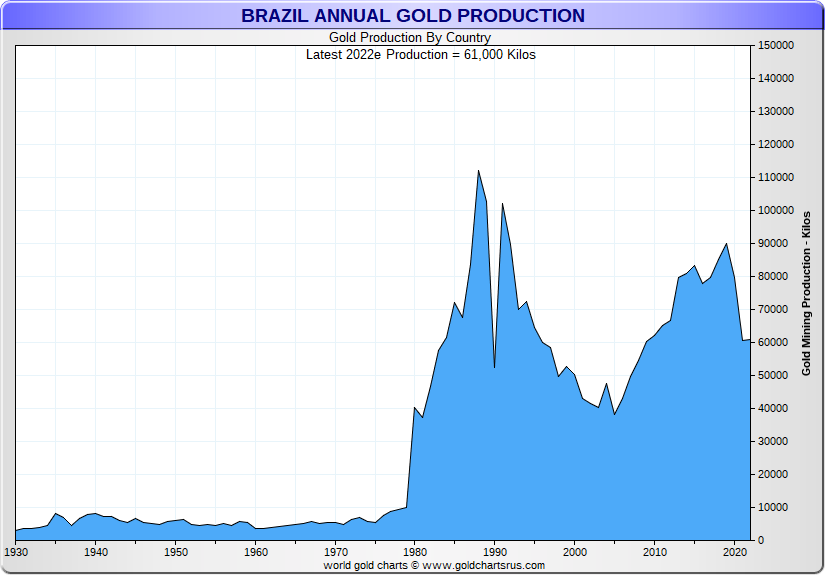This screenshot has height=575, width=825.
Task: Click the 2019 peak near 90000 kilos
Action: [x=726, y=244]
